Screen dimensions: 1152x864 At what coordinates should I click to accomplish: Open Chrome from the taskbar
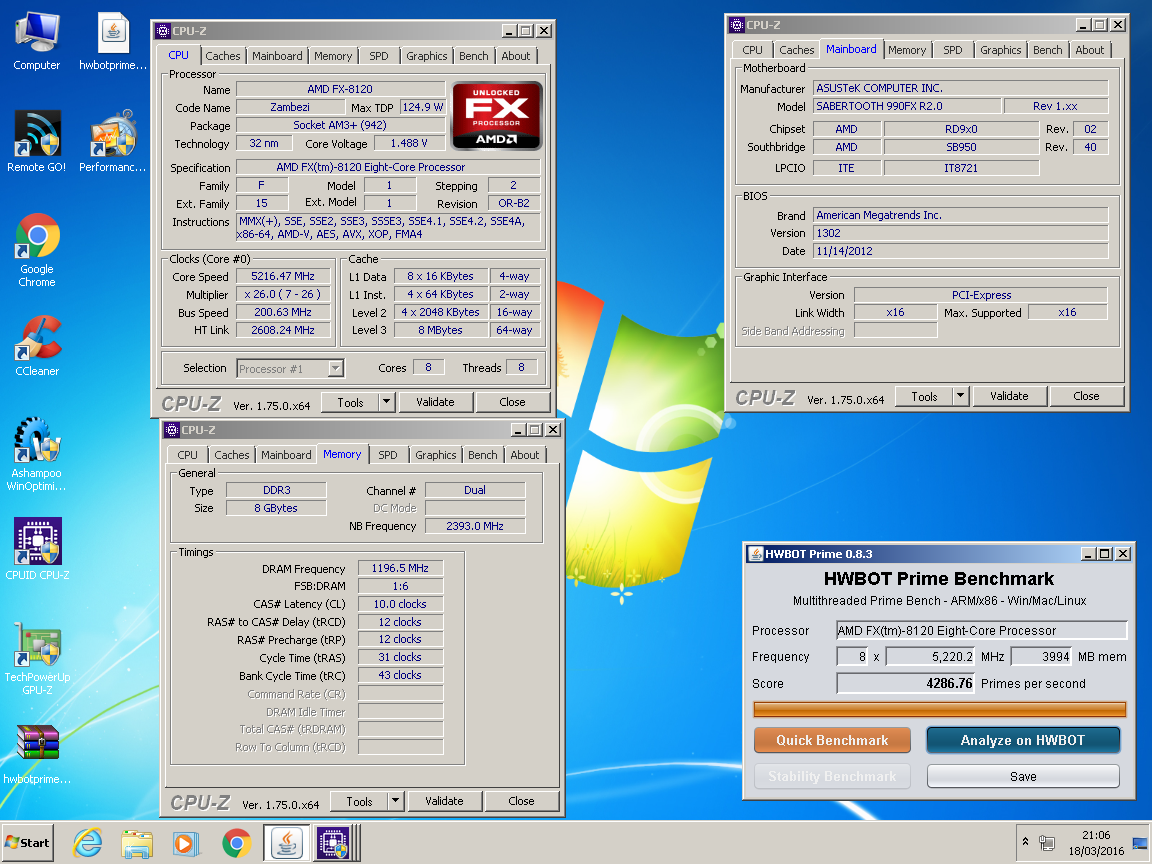236,843
